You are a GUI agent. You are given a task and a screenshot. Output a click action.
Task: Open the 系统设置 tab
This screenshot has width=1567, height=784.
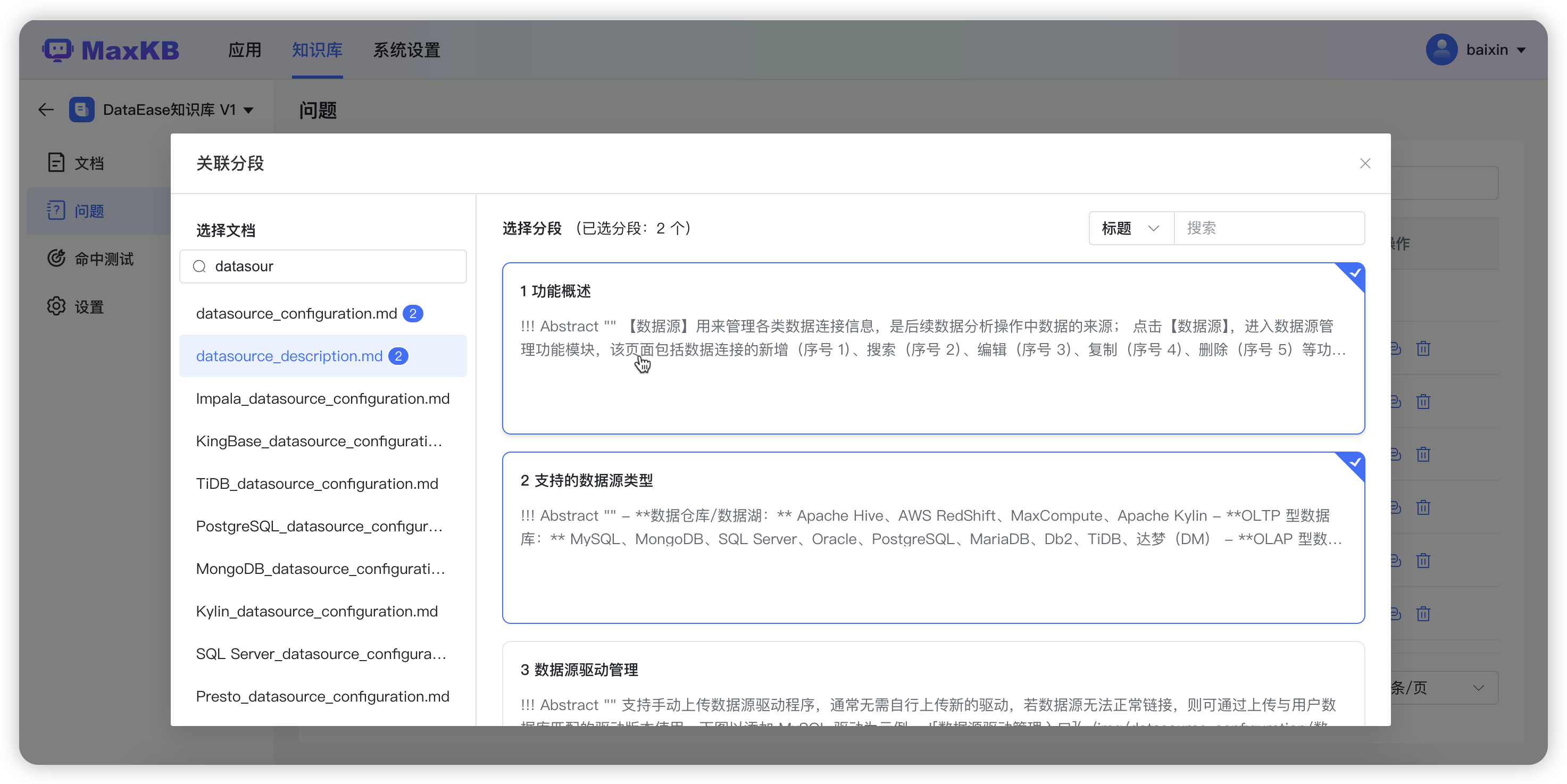[x=406, y=50]
